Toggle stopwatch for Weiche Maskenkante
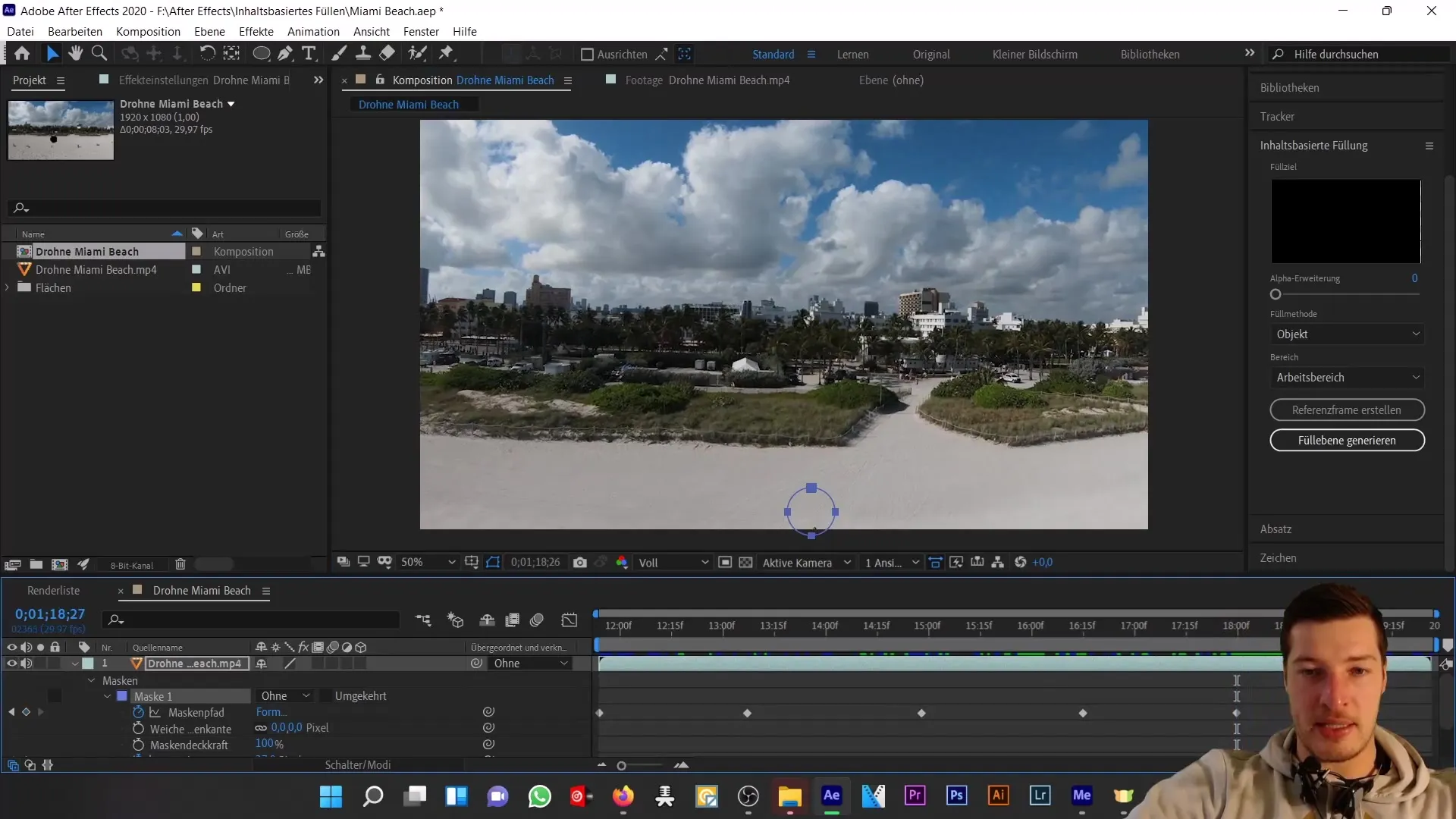Screen dimensions: 1456x819 [138, 729]
